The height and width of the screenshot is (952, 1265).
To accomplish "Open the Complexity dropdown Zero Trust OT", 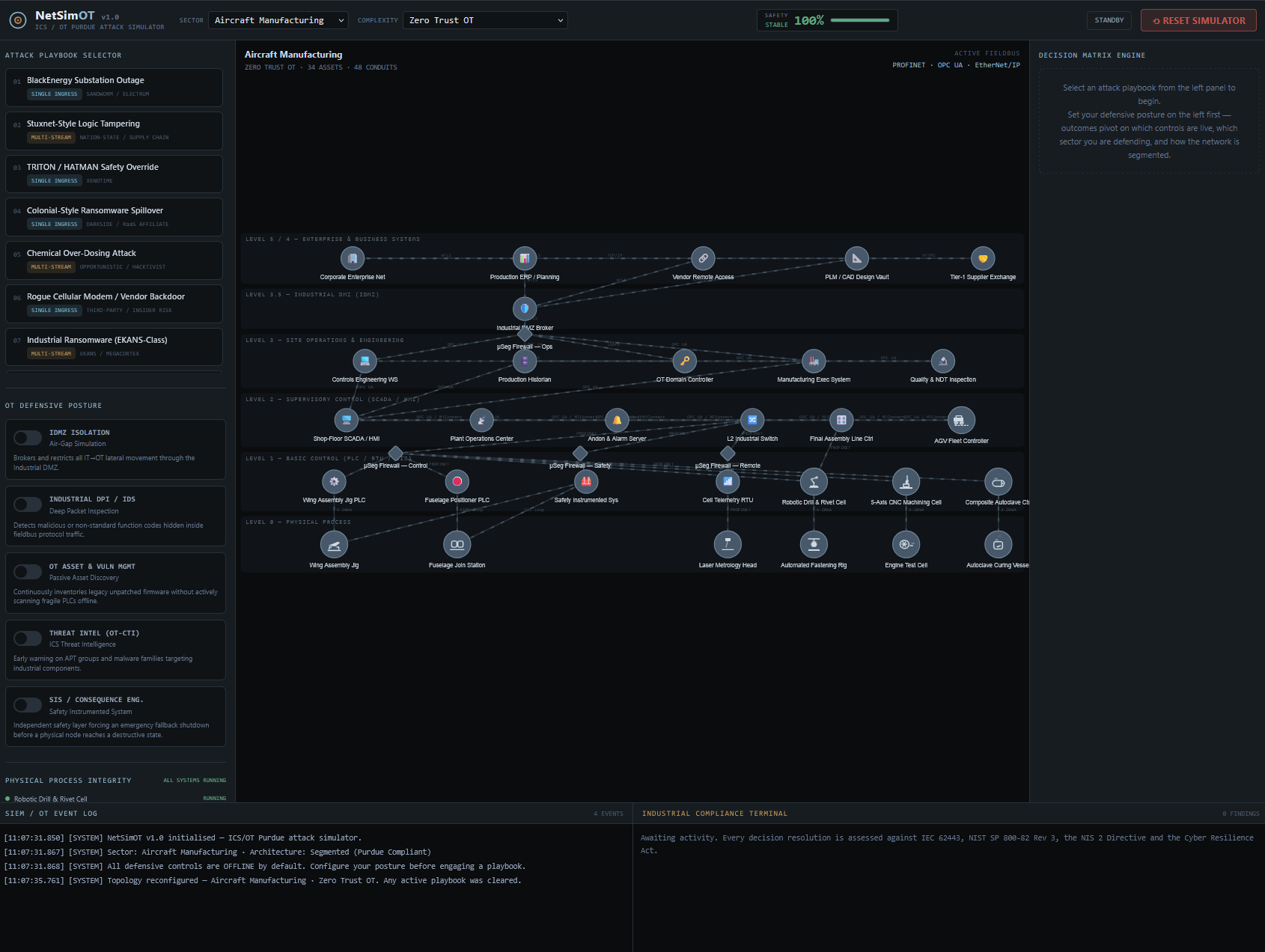I will (x=485, y=20).
